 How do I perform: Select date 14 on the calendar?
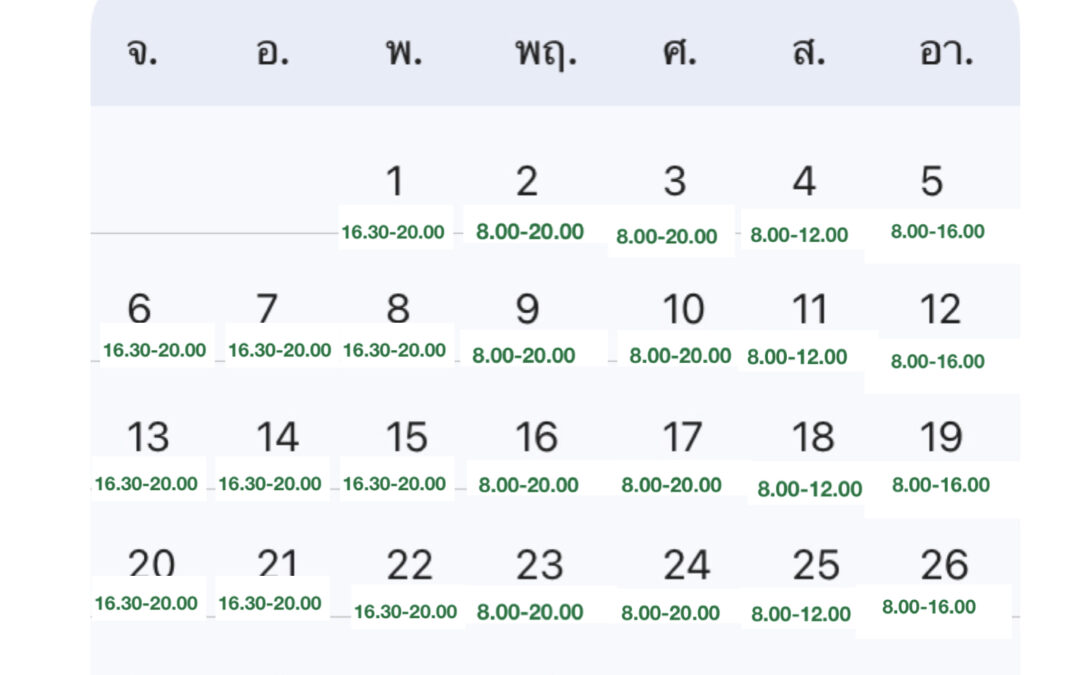click(x=277, y=438)
